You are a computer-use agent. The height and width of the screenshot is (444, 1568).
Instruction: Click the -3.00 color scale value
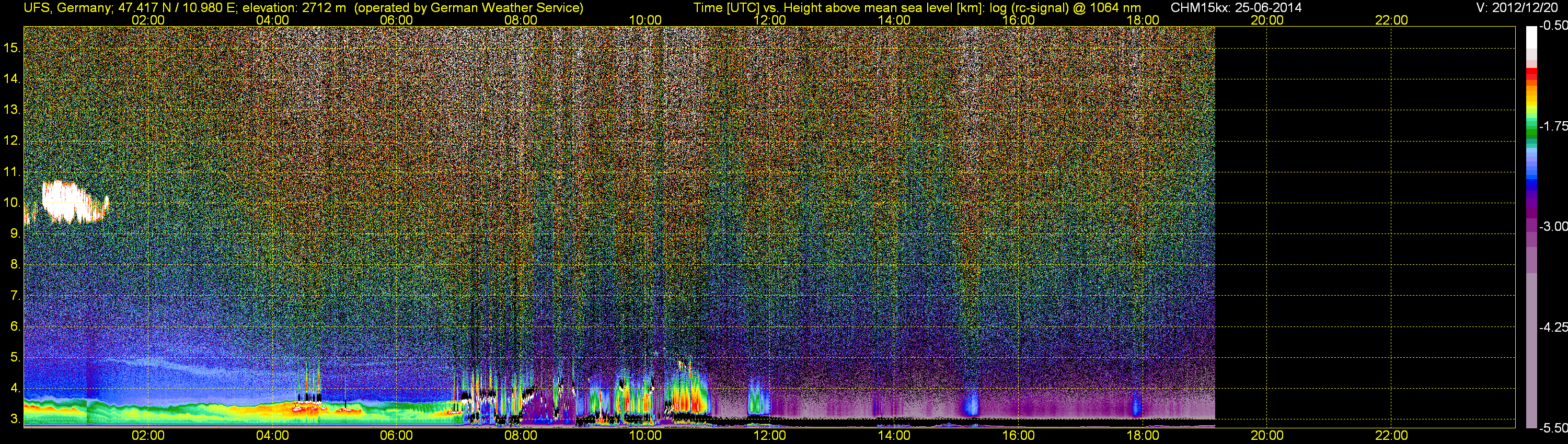click(1553, 226)
